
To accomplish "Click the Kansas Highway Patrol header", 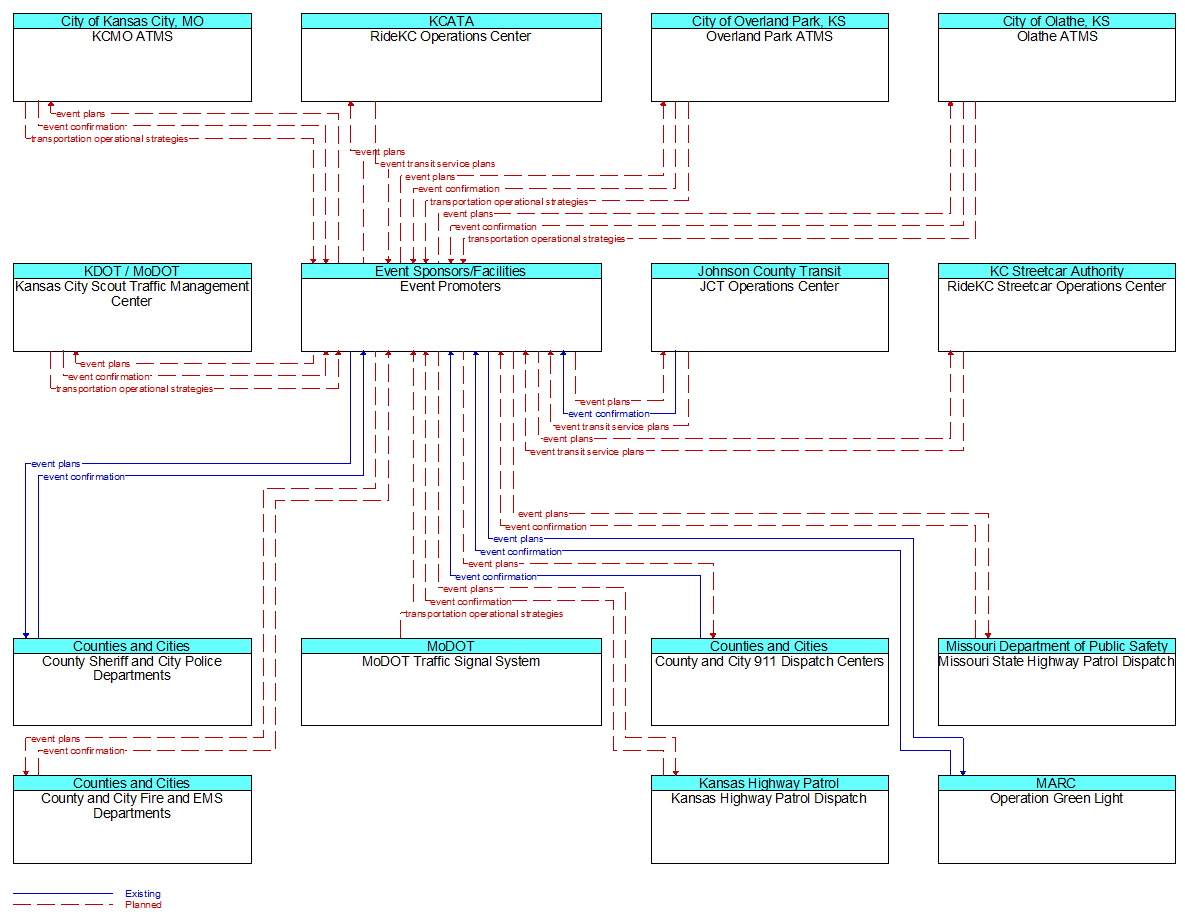I will [x=769, y=783].
